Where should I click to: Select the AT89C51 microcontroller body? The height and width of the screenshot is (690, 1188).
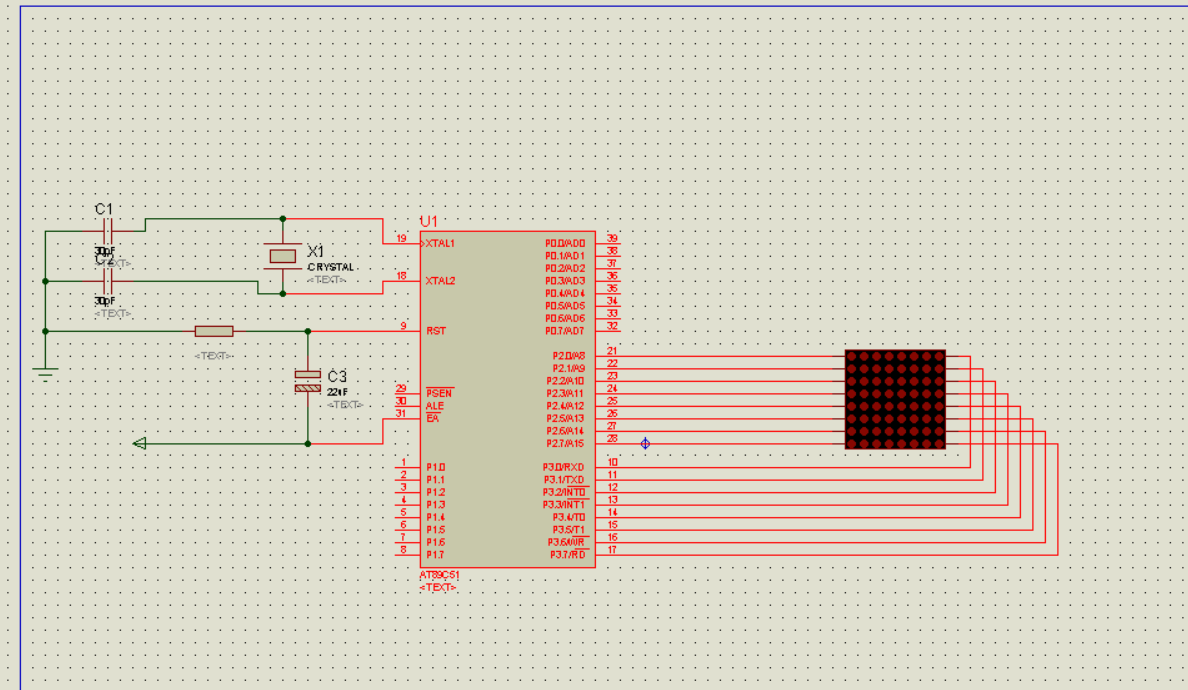coord(508,399)
